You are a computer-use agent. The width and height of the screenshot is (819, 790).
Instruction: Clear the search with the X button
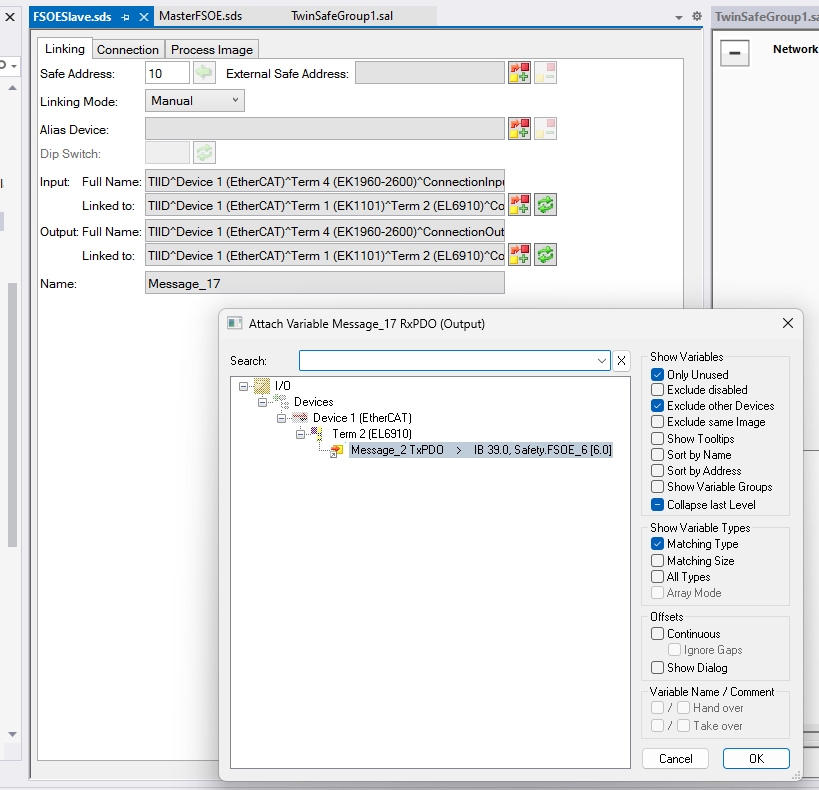[621, 361]
